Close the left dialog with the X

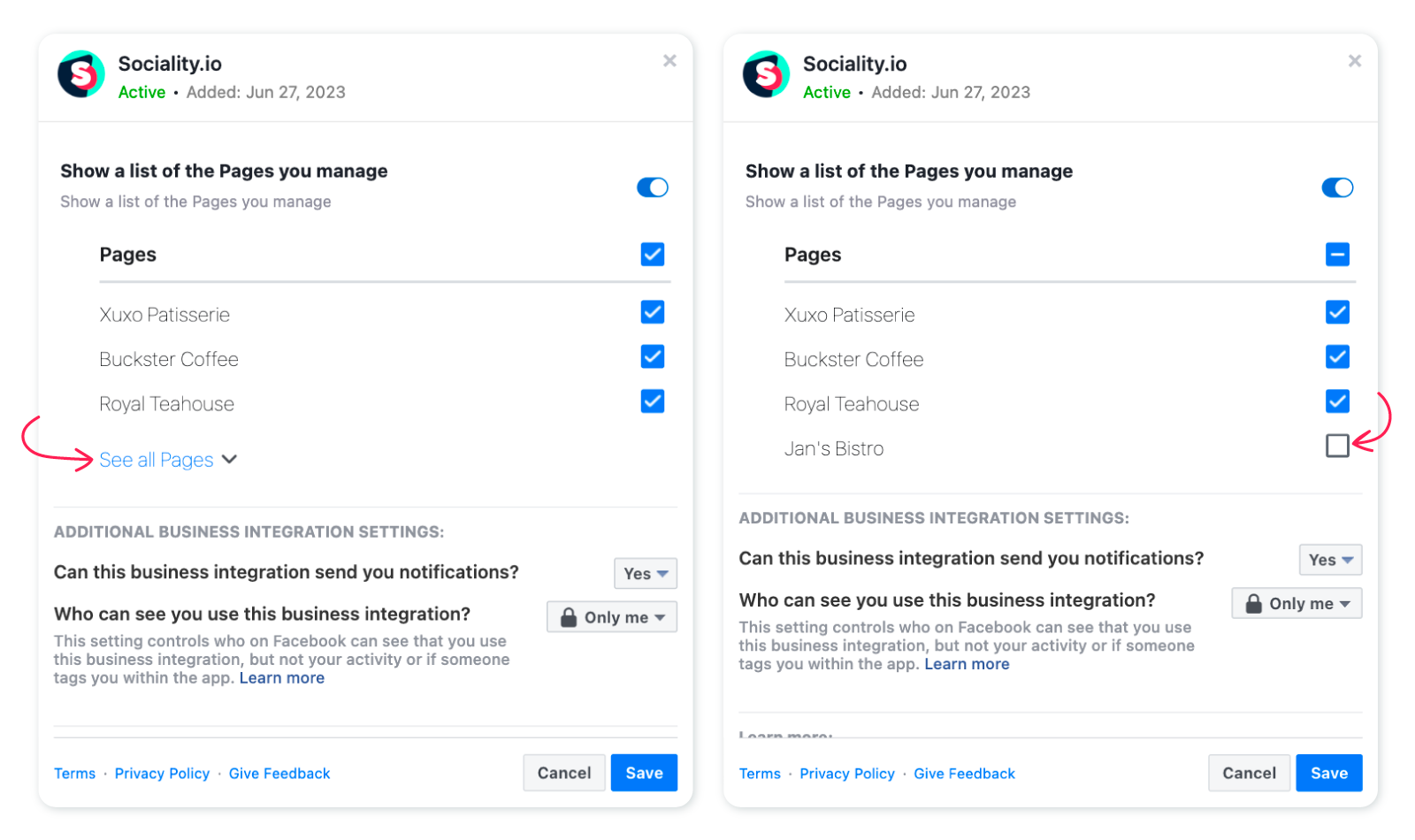(669, 61)
